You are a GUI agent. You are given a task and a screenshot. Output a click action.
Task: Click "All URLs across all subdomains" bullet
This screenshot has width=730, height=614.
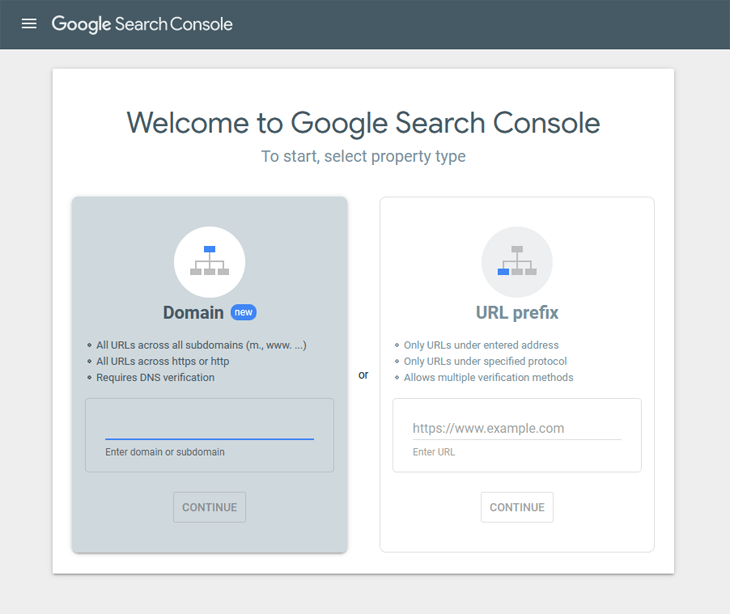(201, 345)
